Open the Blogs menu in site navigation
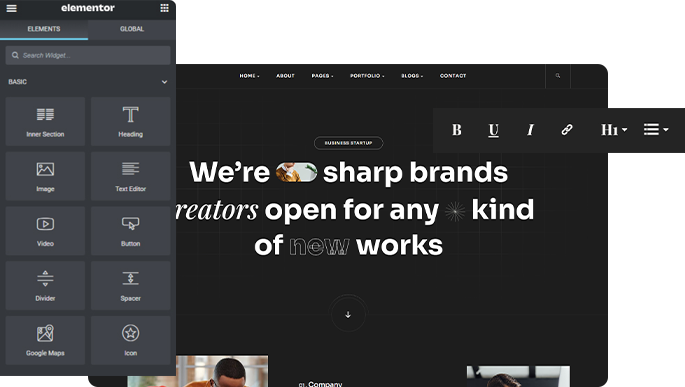Image resolution: width=685 pixels, height=387 pixels. (412, 76)
